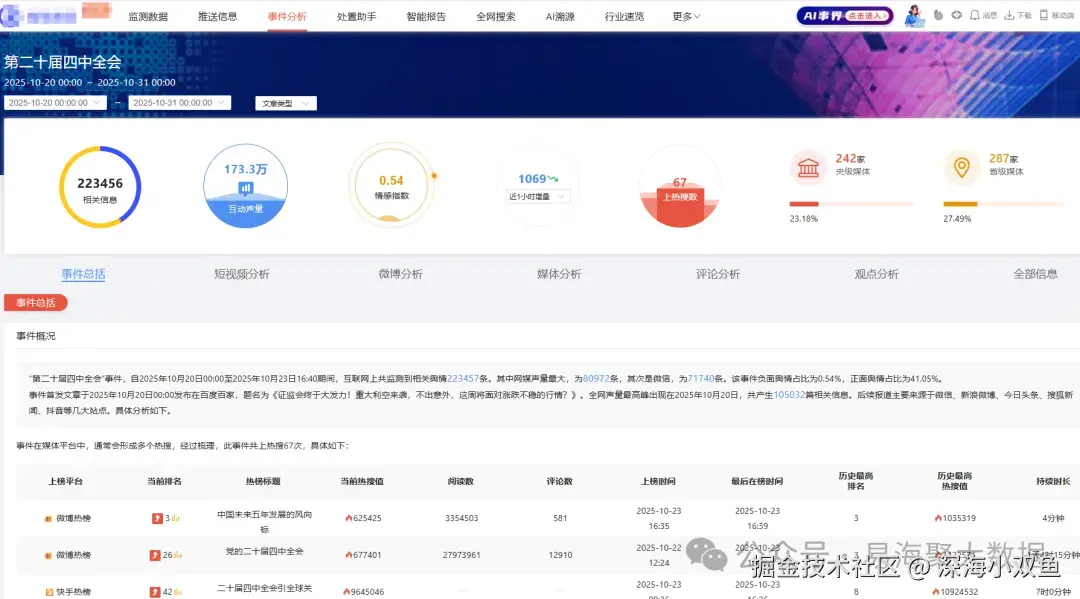
Task: Open the notification bell (消息) icon
Action: click(x=975, y=14)
